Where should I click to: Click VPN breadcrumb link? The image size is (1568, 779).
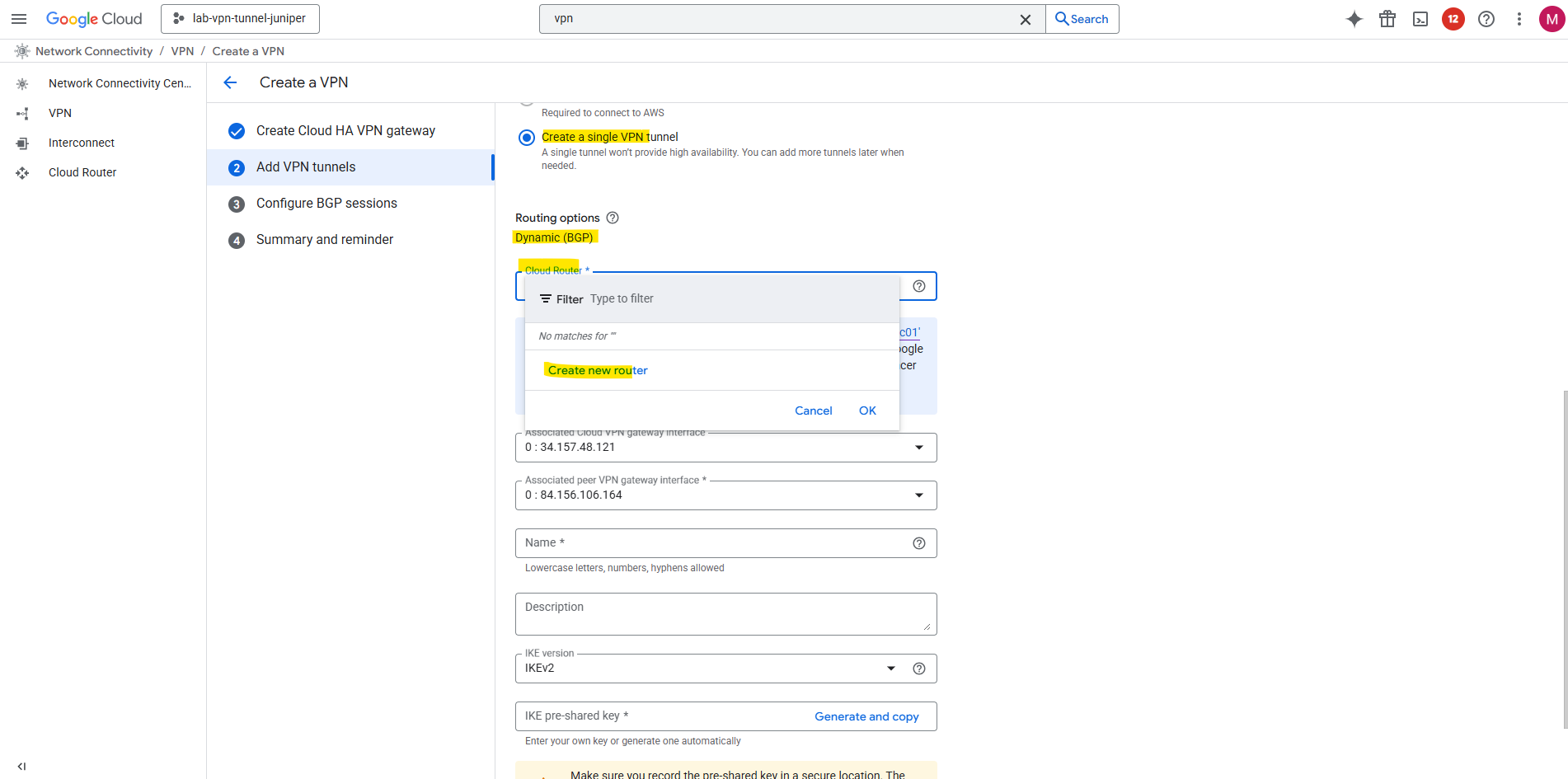pyautogui.click(x=182, y=51)
